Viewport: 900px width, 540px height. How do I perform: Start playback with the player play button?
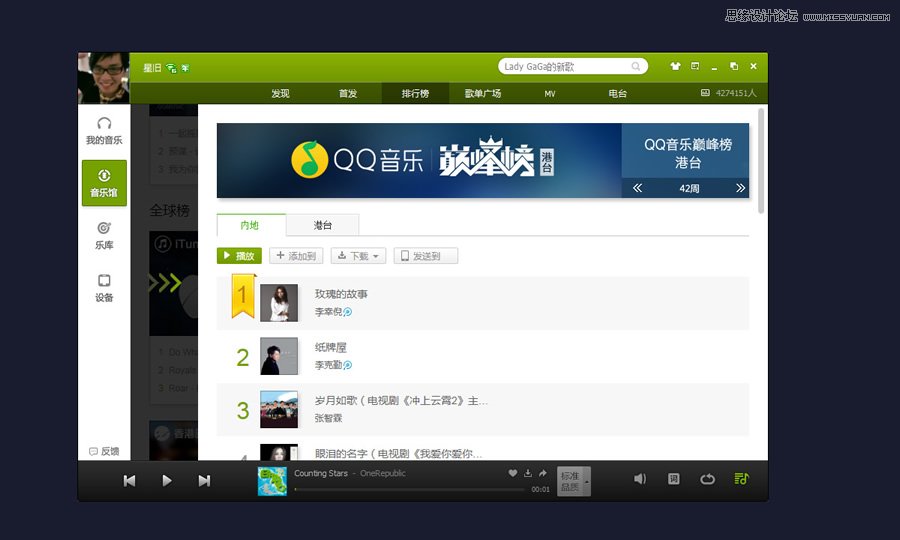click(x=166, y=480)
